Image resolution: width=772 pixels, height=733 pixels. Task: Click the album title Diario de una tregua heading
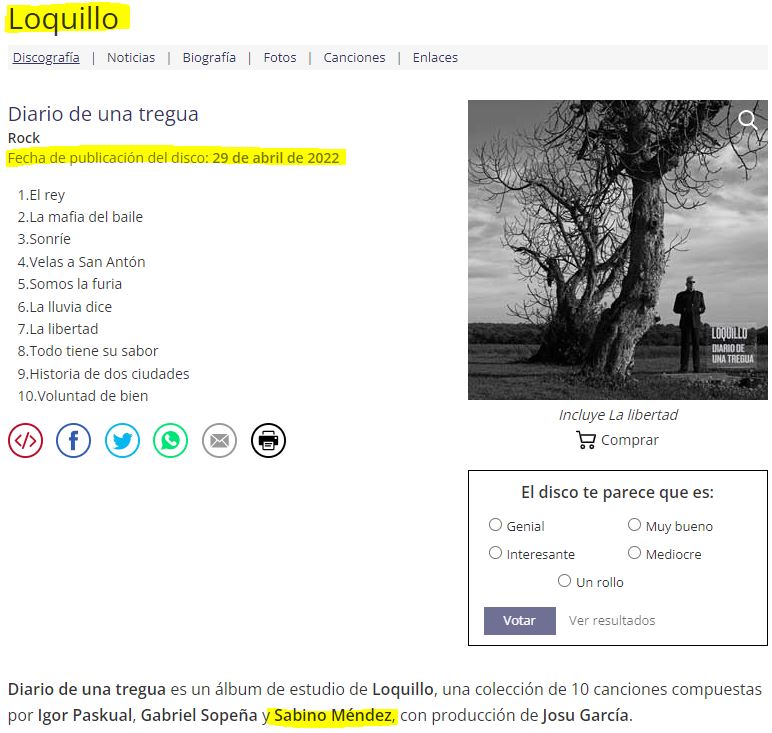coord(103,114)
